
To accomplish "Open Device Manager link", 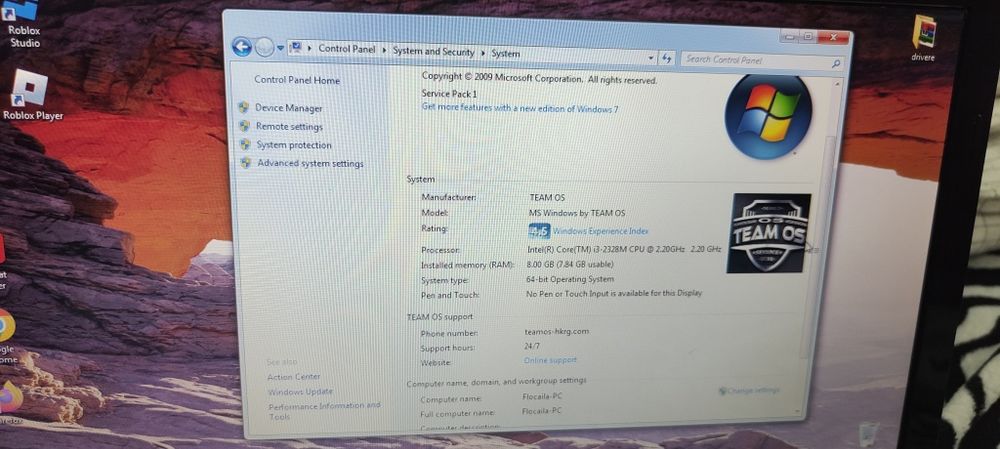I will pos(289,108).
